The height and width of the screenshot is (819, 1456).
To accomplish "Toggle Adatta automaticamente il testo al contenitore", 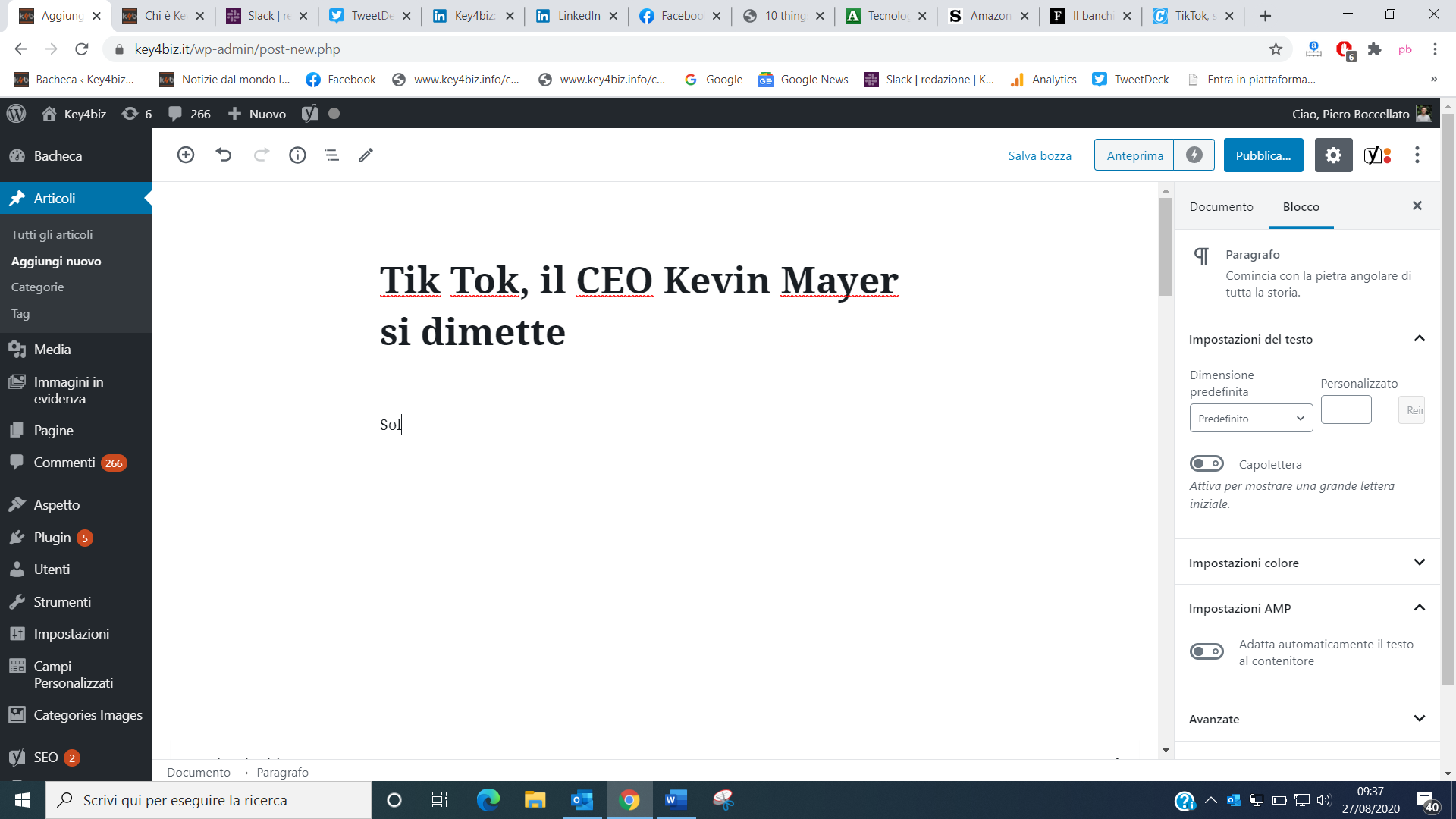I will click(x=1207, y=651).
